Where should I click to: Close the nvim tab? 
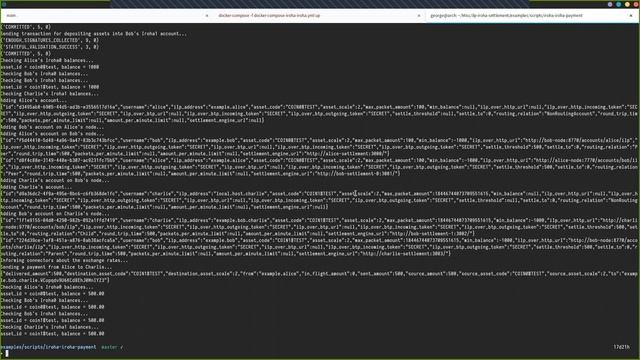207,16
